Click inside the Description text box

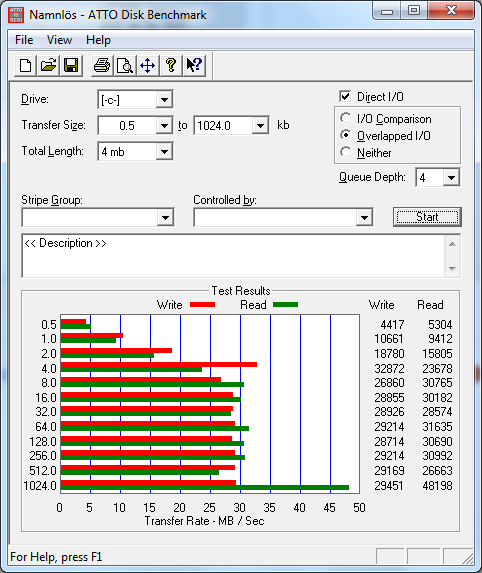[233, 256]
